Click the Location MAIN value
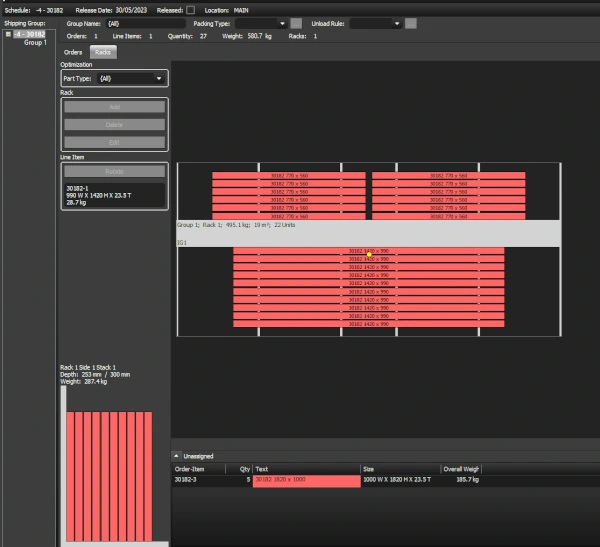The image size is (600, 547). tap(241, 10)
